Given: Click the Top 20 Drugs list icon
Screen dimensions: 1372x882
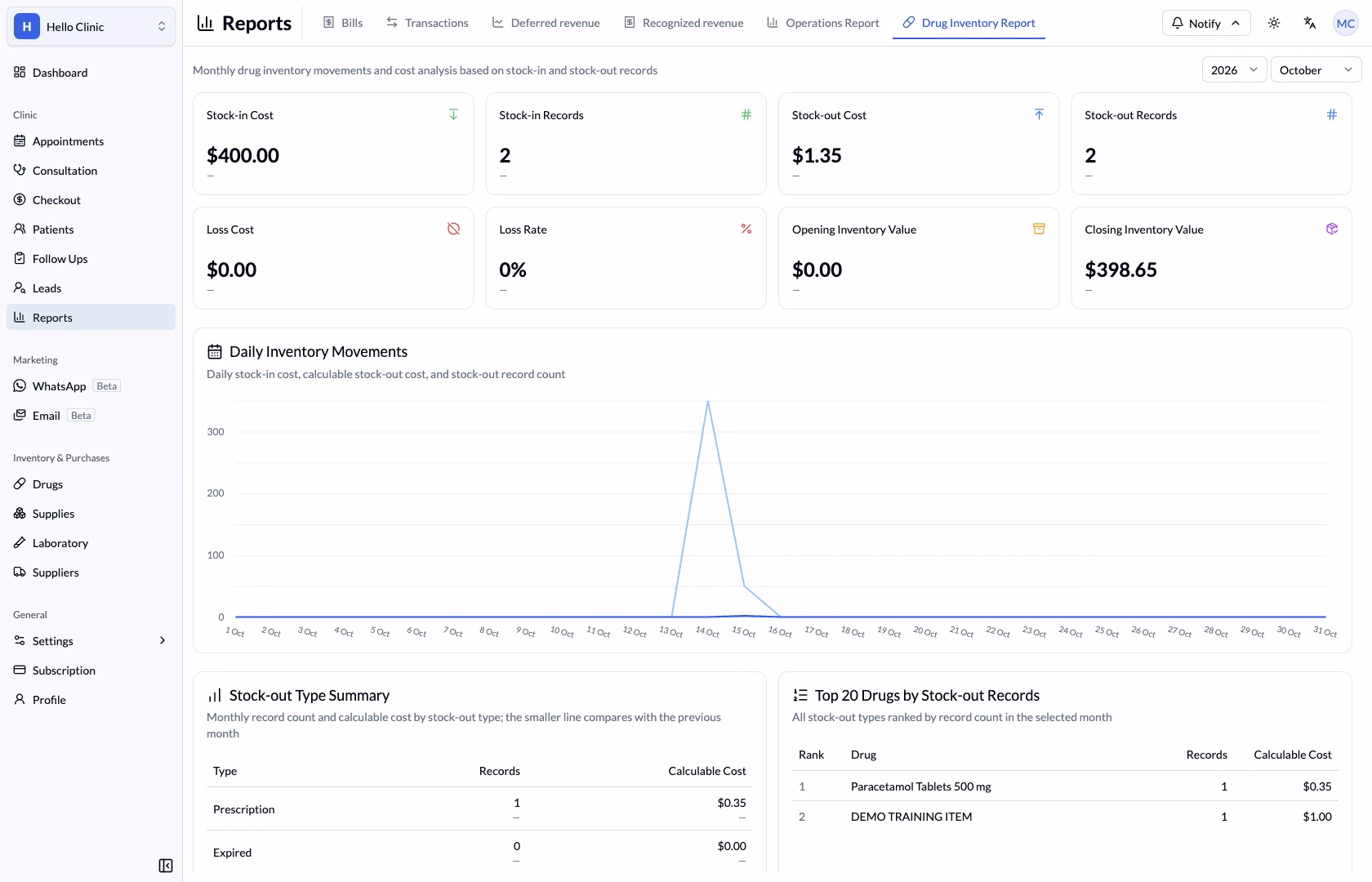Looking at the screenshot, I should coord(800,696).
